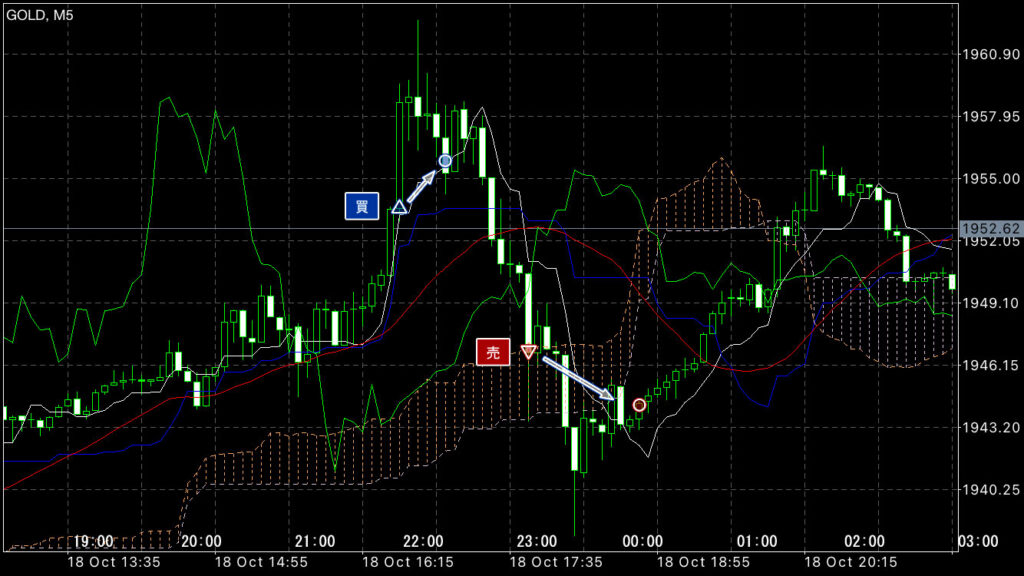Click the GOLD, M5 chart title
This screenshot has width=1024, height=576.
[x=40, y=15]
